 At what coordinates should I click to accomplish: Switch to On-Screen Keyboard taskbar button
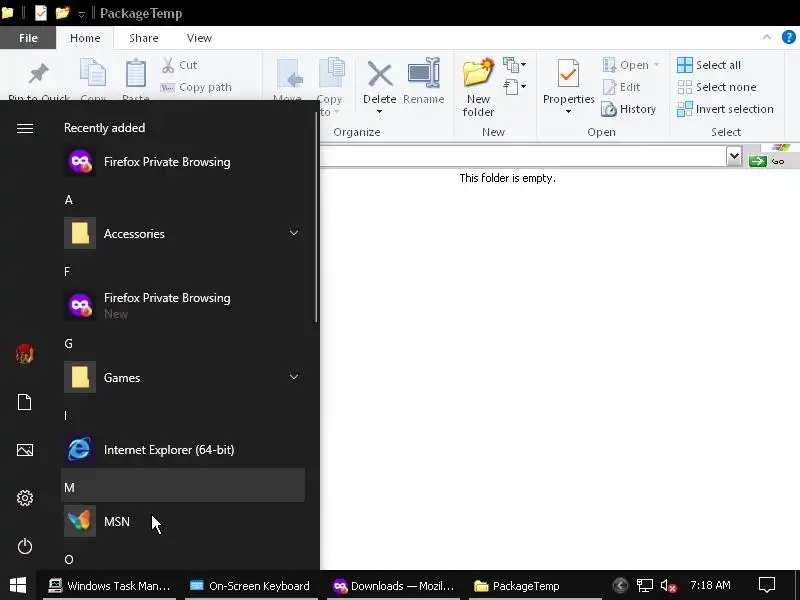coord(251,585)
